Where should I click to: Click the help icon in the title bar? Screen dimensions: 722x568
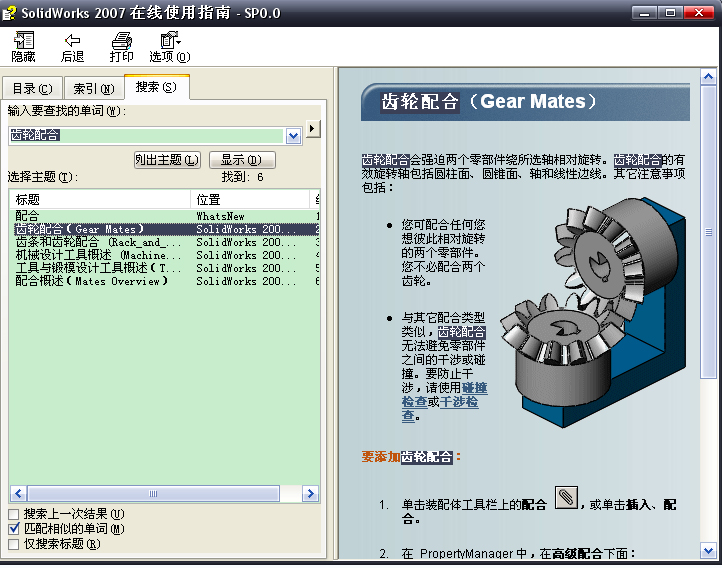coord(9,13)
